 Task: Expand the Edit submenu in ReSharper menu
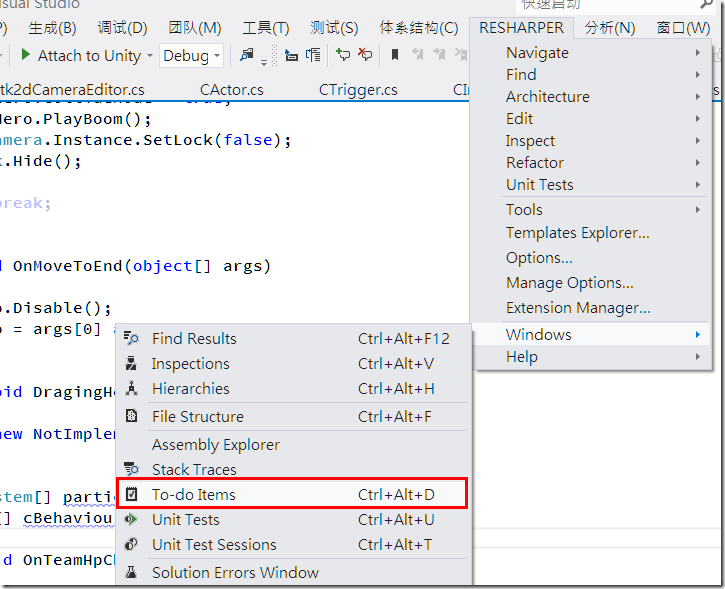point(591,119)
